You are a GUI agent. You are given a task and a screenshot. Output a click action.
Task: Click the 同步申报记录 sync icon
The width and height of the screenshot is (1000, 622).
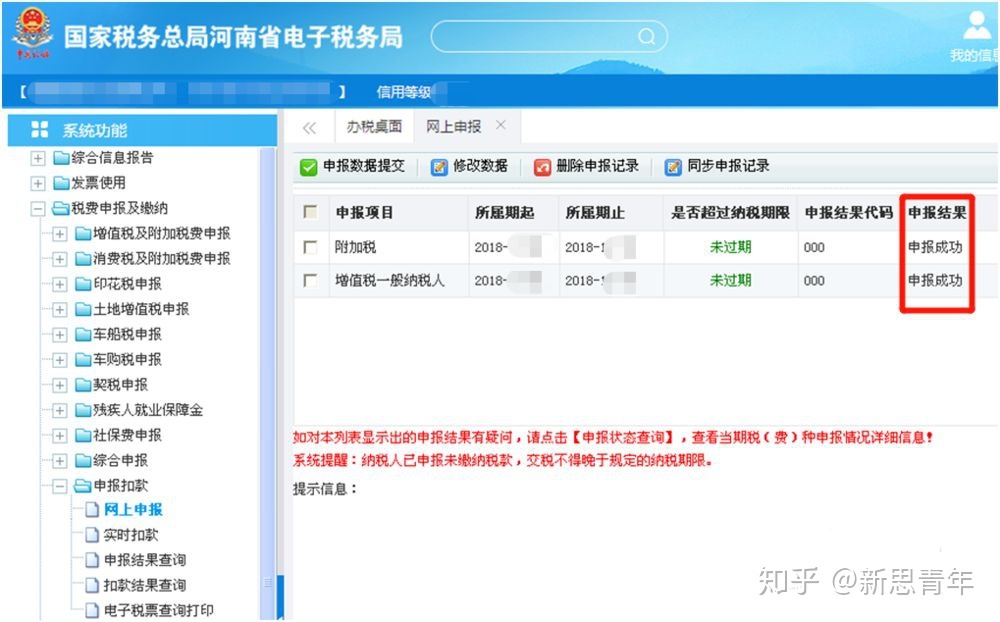click(673, 167)
